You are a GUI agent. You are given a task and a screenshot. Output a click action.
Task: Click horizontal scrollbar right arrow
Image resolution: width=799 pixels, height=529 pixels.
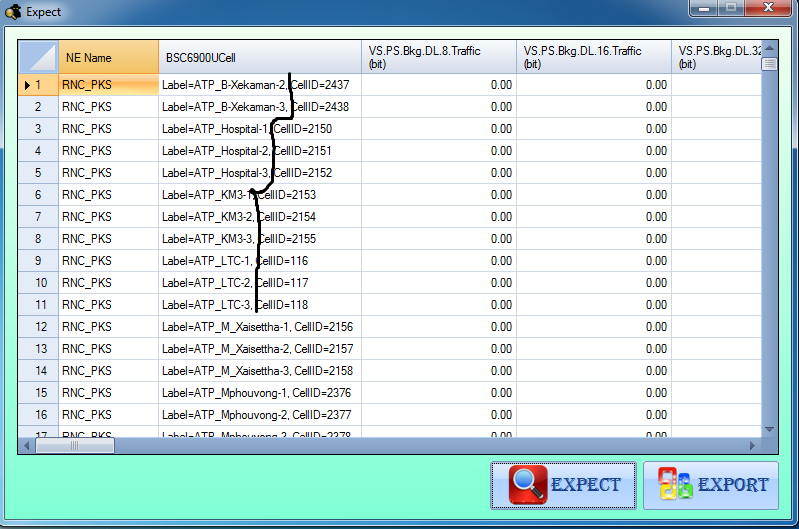pyautogui.click(x=753, y=446)
